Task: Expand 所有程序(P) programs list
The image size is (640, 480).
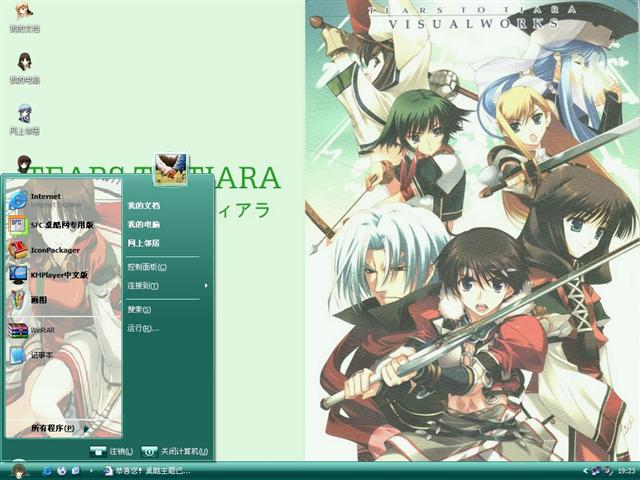Action: [x=59, y=428]
